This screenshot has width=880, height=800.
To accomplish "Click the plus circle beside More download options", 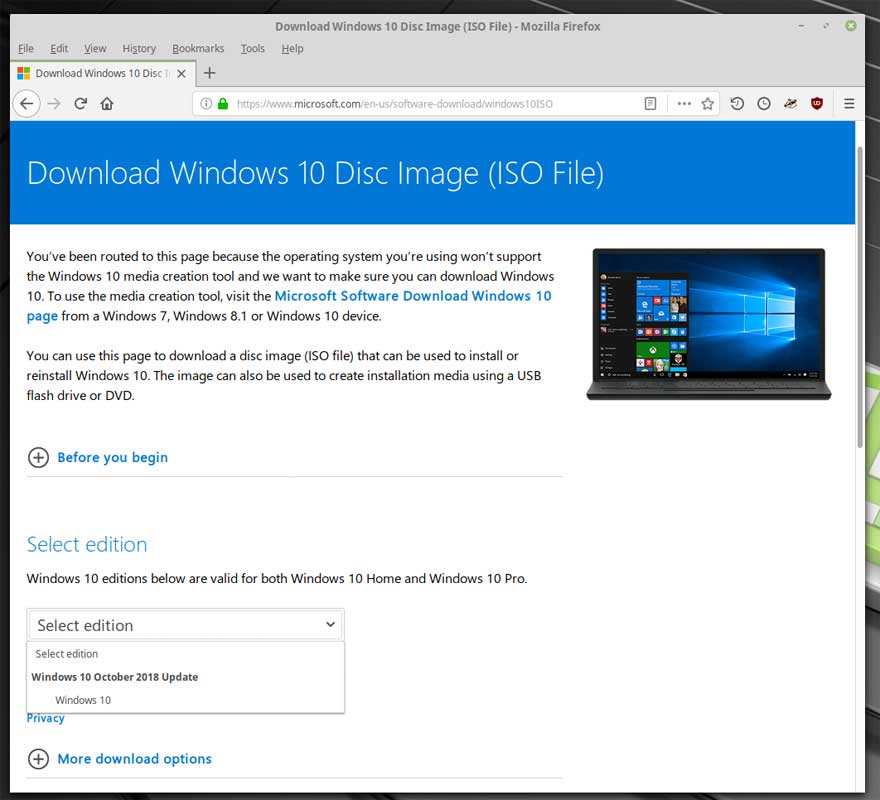I will tap(38, 758).
